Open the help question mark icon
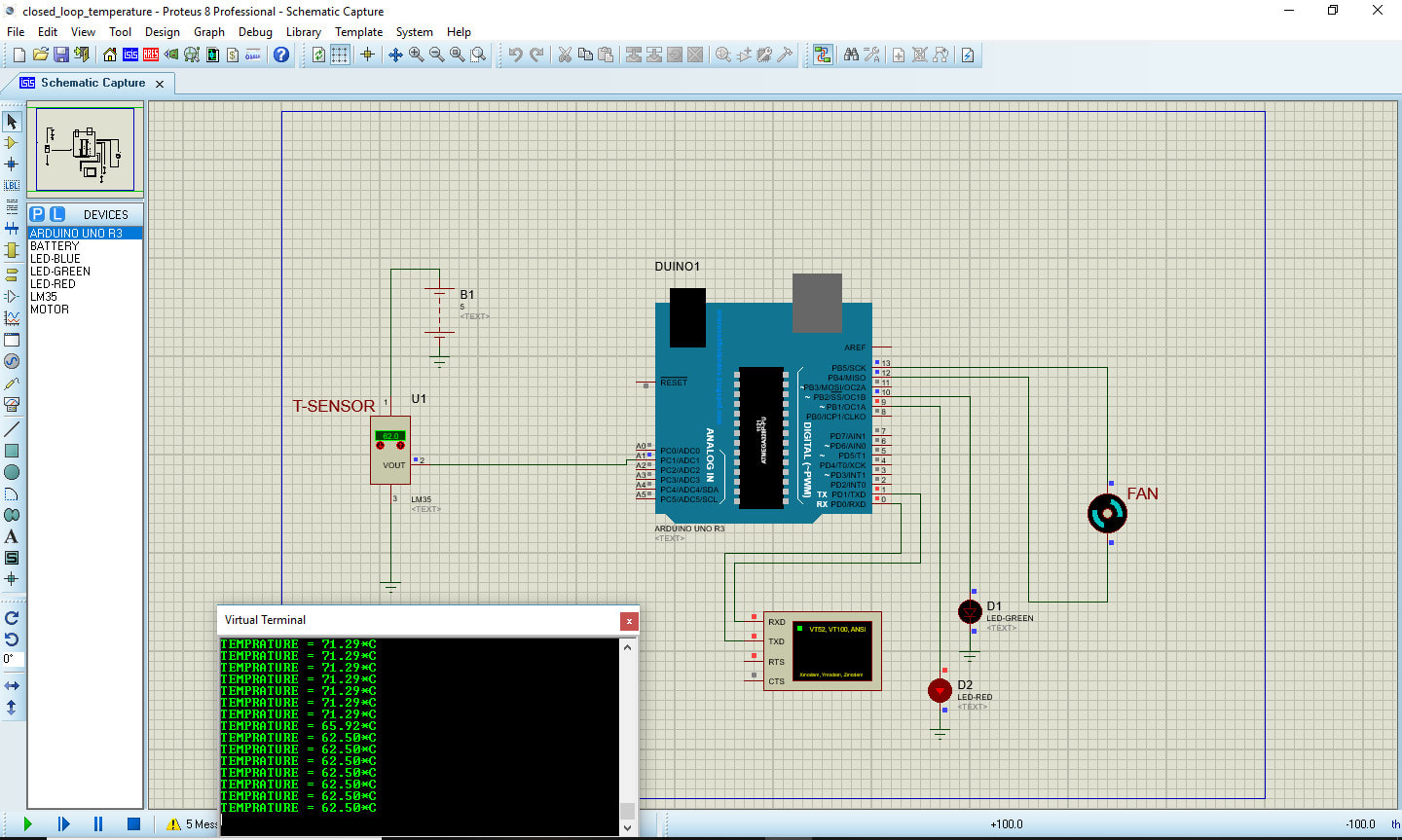The width and height of the screenshot is (1402, 840). pyautogui.click(x=281, y=55)
